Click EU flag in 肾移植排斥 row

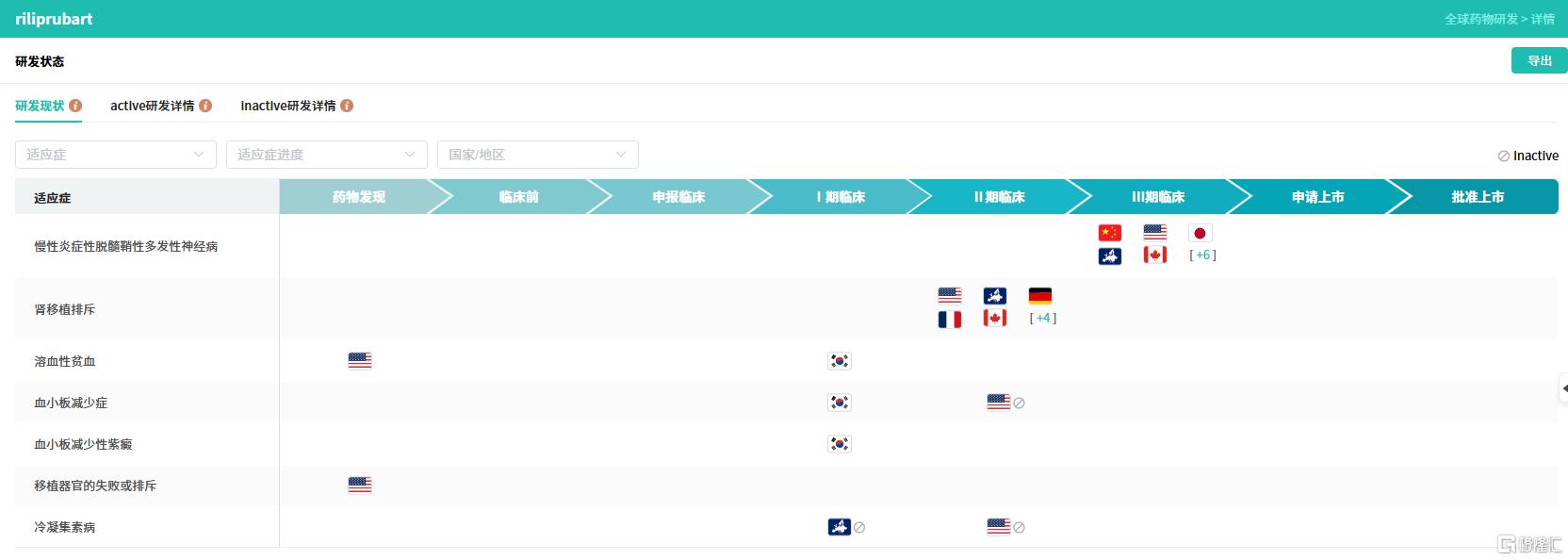[x=995, y=296]
